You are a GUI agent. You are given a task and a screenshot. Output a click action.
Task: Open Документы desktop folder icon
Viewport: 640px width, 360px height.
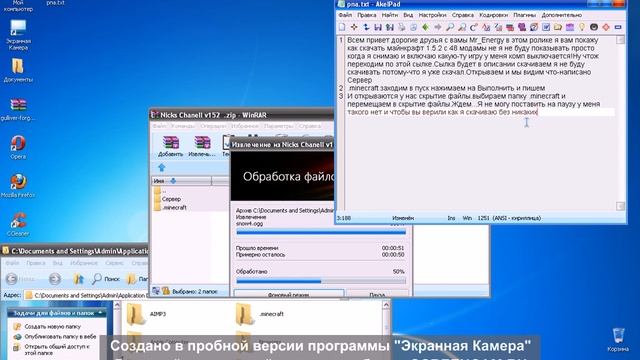(18, 70)
